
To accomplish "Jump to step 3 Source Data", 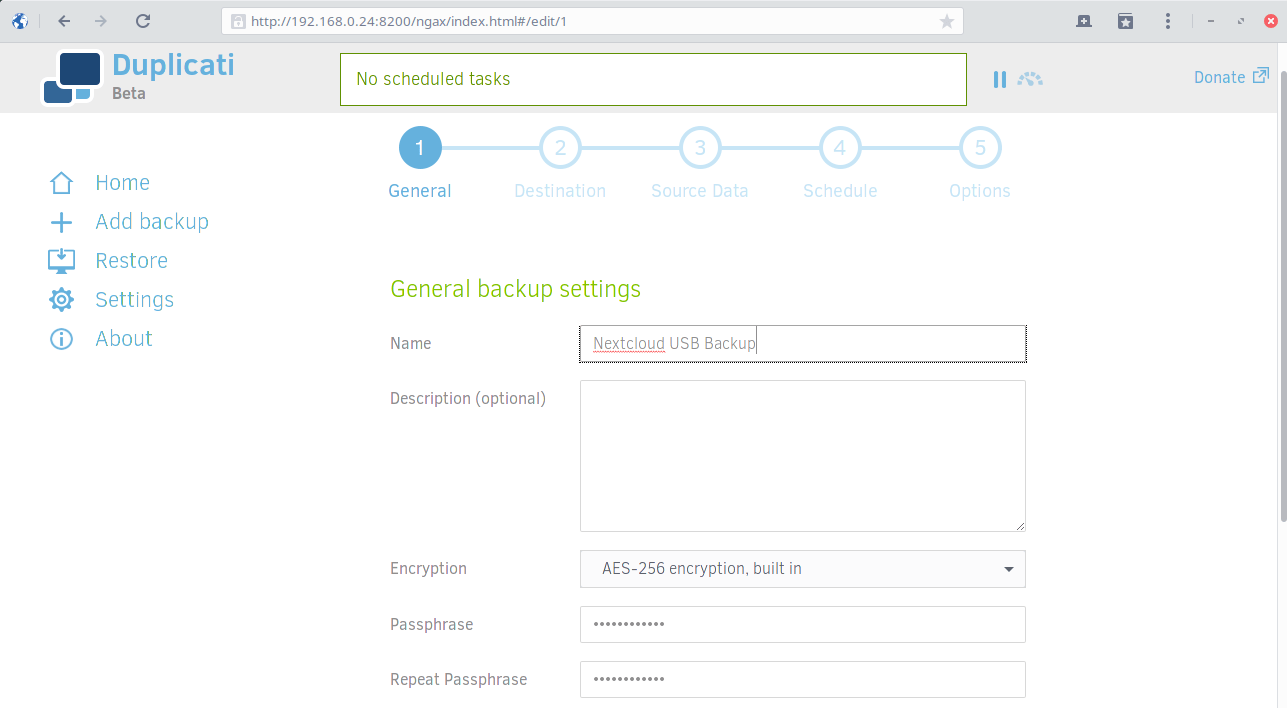I will (700, 149).
